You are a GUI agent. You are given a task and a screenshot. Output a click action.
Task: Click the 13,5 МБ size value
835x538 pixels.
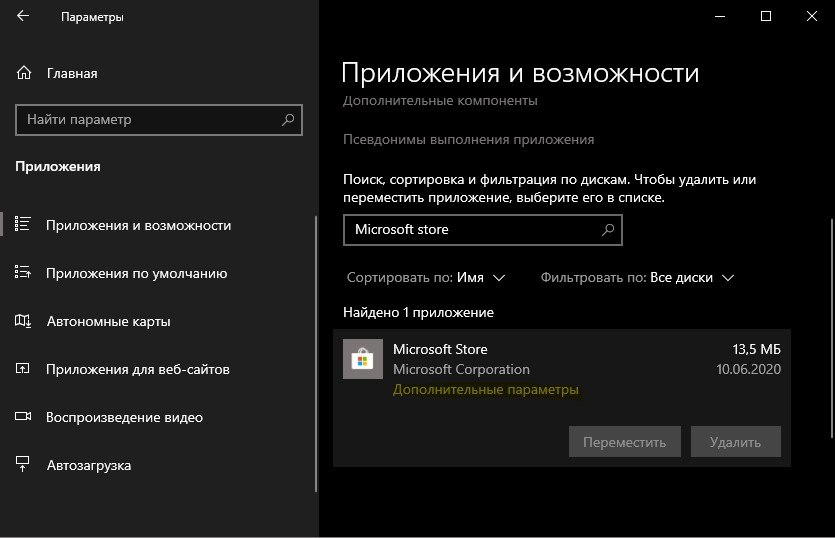756,349
